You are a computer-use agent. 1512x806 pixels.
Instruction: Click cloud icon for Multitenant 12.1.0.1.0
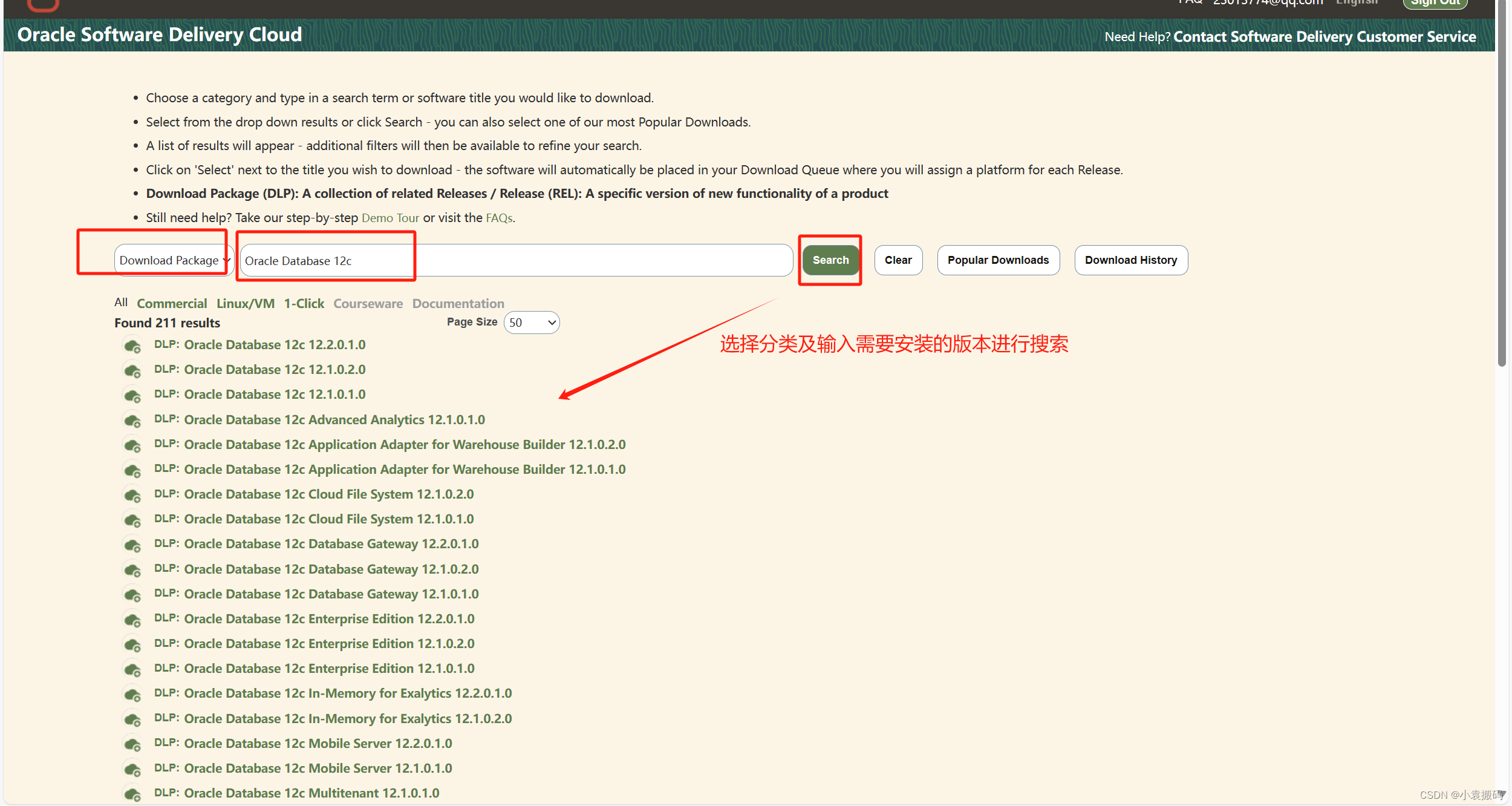click(132, 794)
